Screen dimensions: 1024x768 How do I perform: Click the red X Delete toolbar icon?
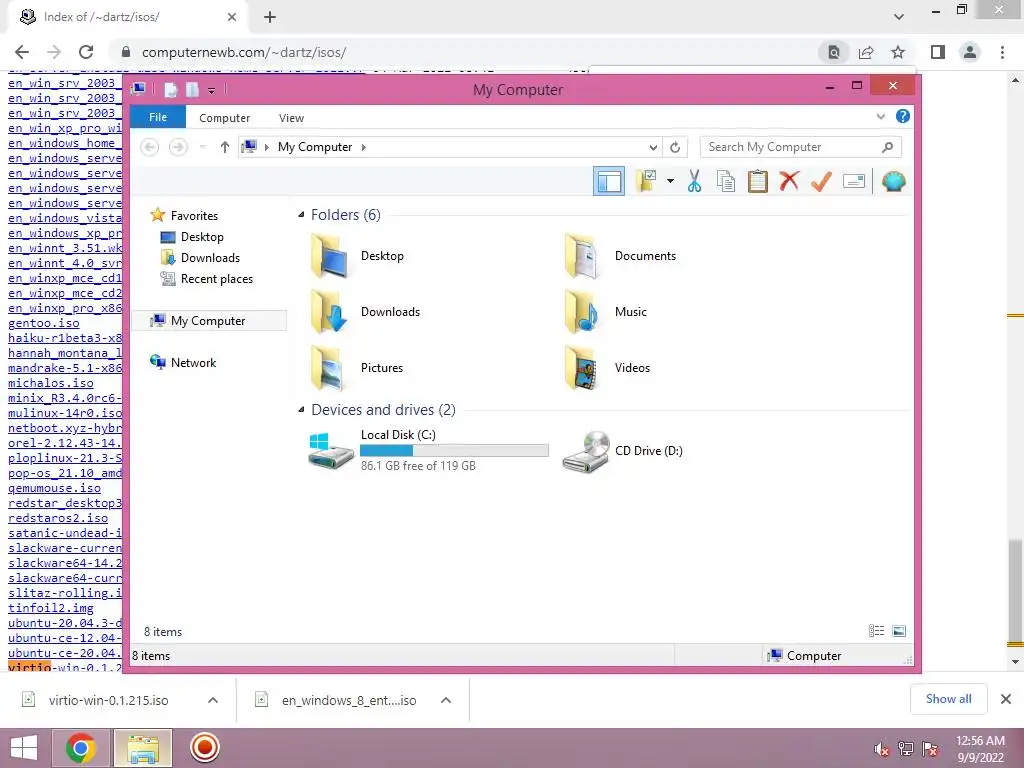pyautogui.click(x=789, y=181)
